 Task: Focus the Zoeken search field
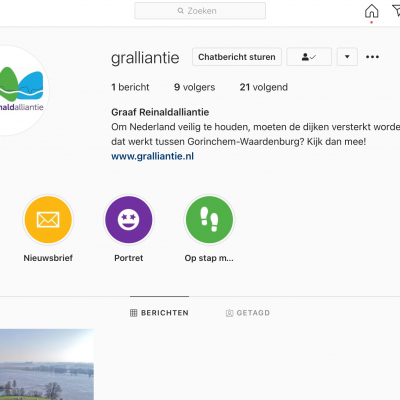coord(200,11)
